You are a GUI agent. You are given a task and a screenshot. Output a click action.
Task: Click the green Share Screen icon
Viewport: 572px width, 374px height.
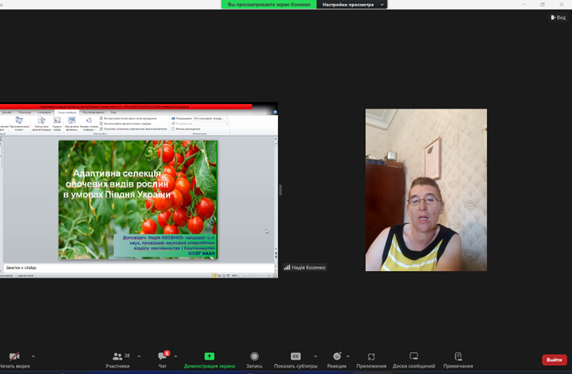click(209, 356)
